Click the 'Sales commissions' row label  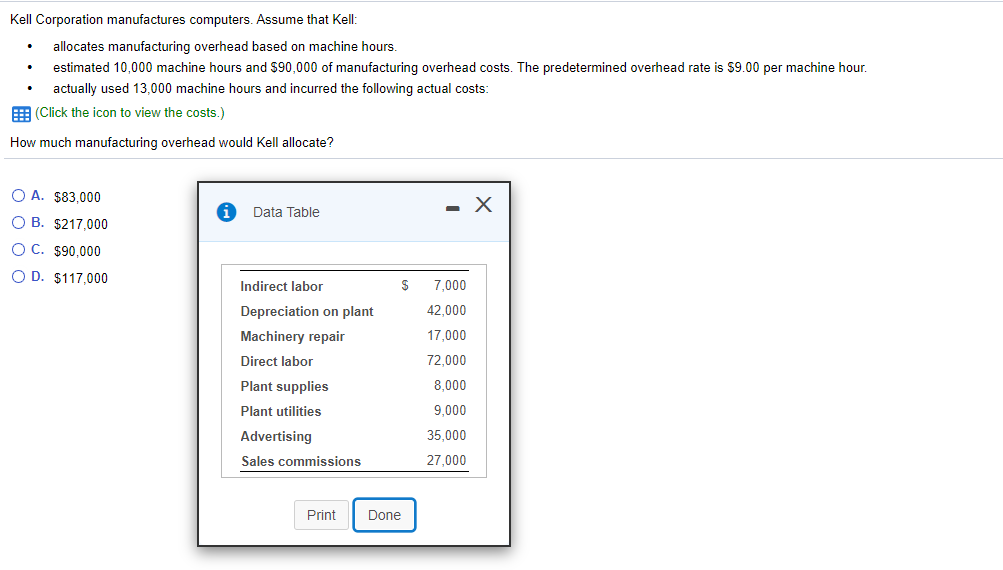[x=301, y=461]
